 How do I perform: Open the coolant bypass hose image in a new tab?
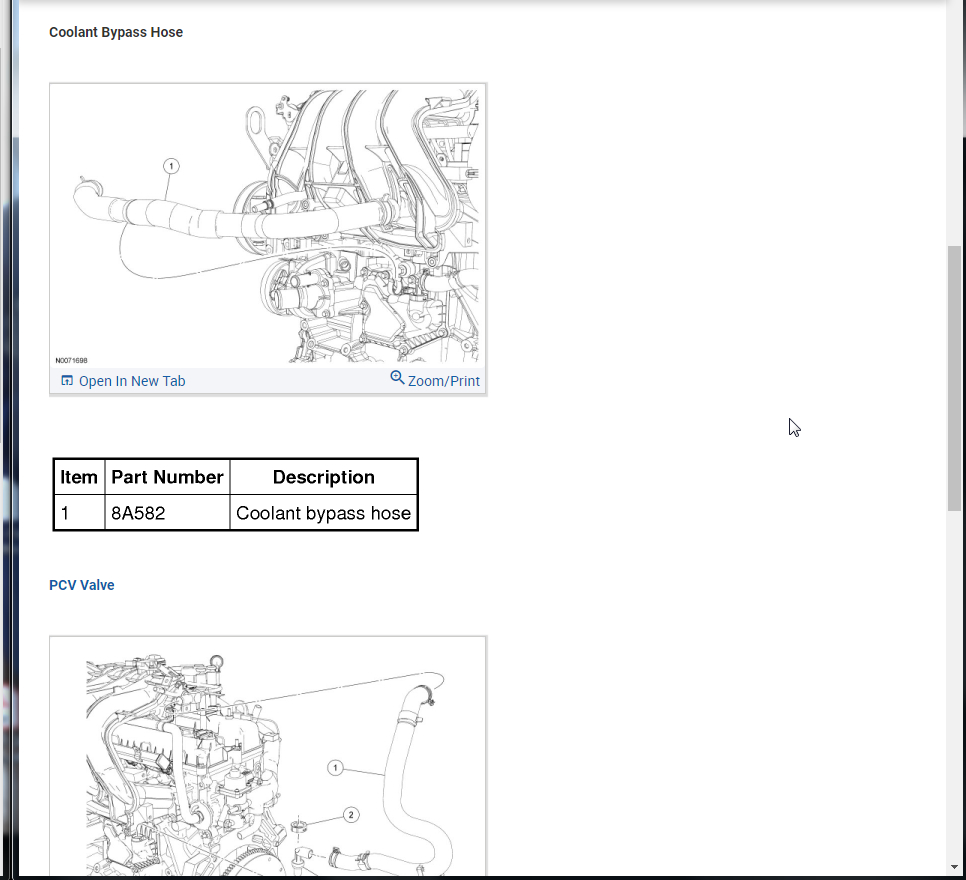click(x=123, y=381)
